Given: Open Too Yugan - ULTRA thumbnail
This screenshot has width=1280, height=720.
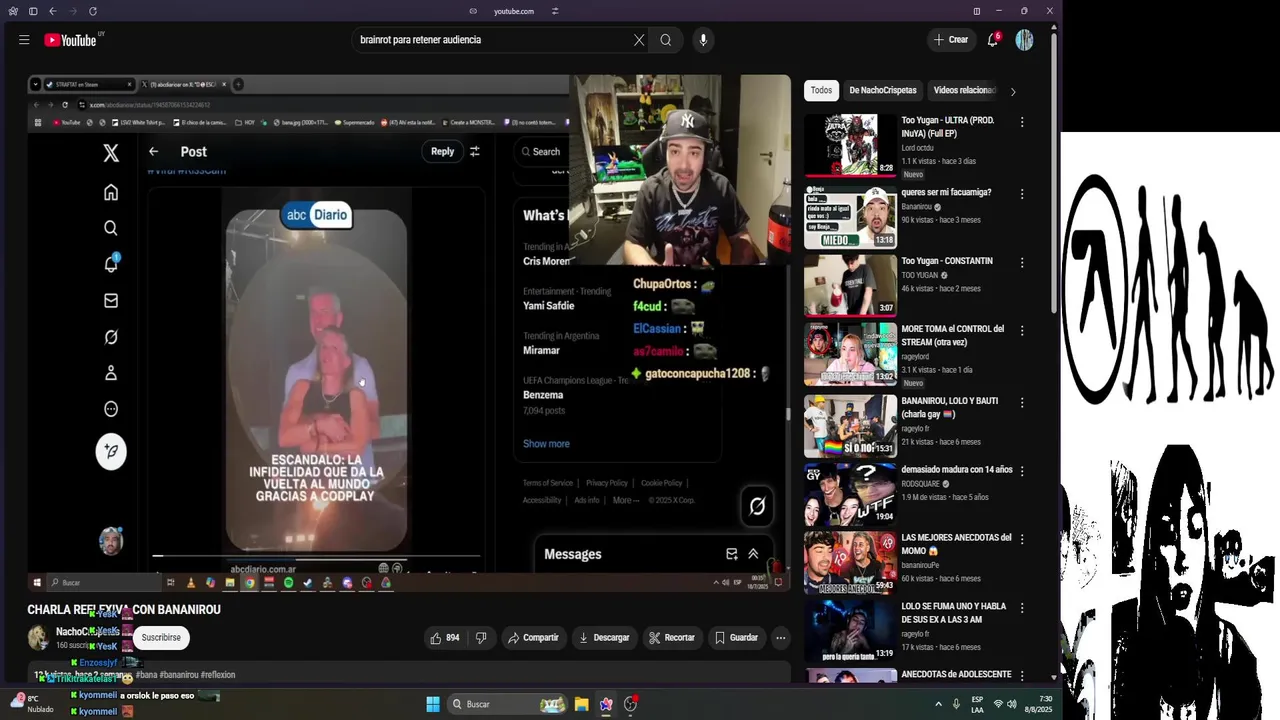Looking at the screenshot, I should (850, 145).
